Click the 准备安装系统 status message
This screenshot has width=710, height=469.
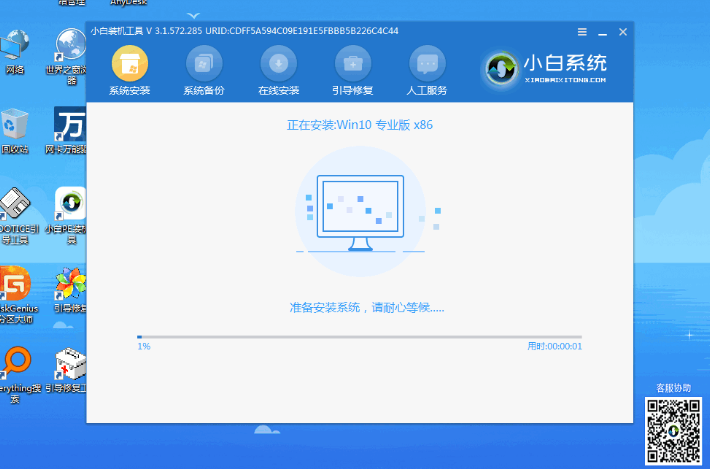367,308
